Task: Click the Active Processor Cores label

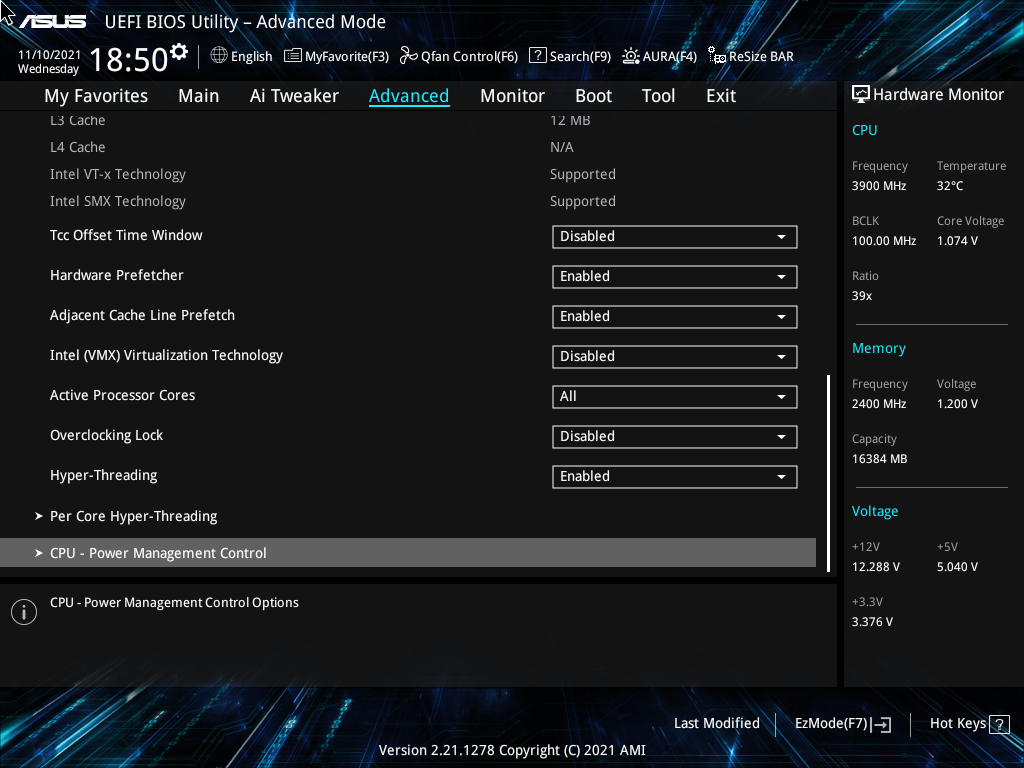Action: [x=123, y=395]
